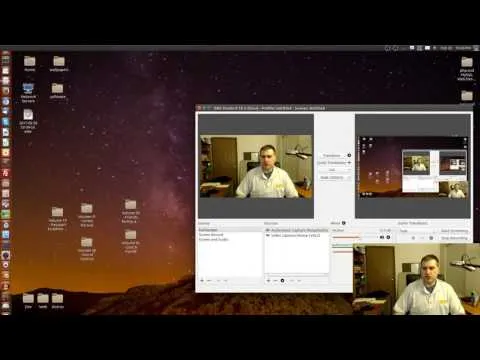This screenshot has height=360, width=480.
Task: Open scene transition properties gear icon
Action: point(431,238)
